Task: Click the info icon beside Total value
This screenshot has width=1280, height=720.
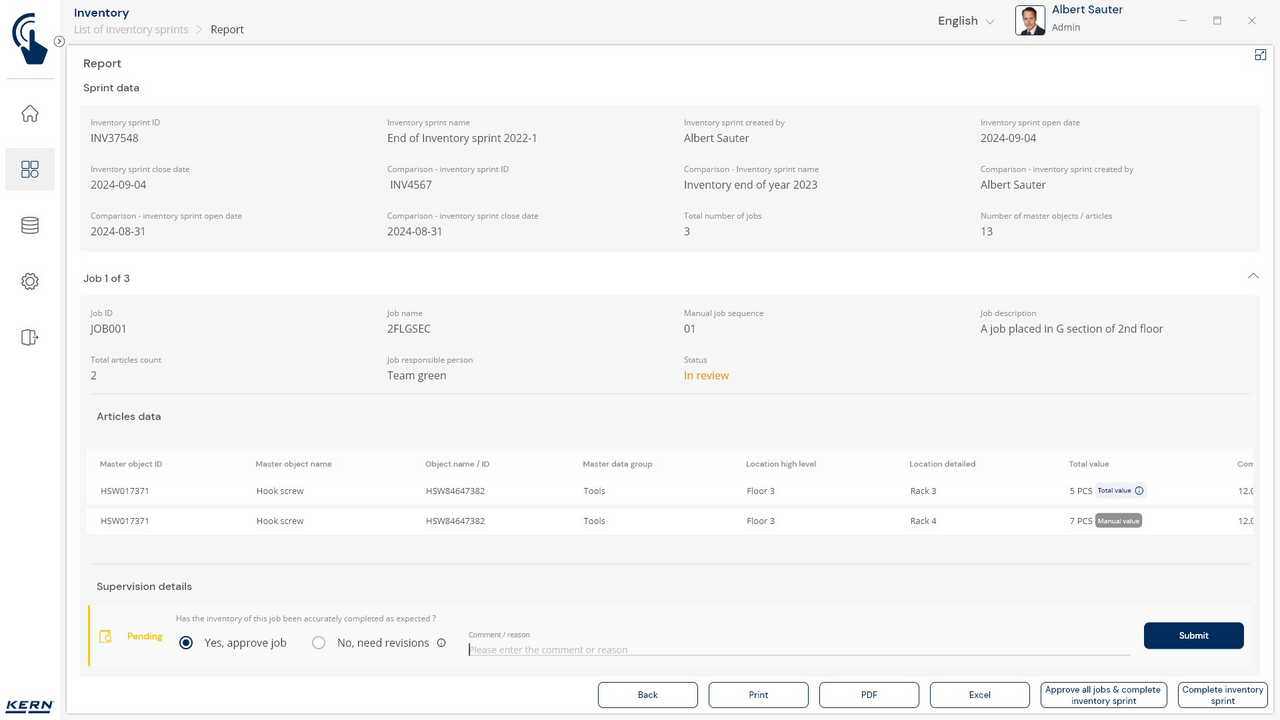Action: 1139,491
